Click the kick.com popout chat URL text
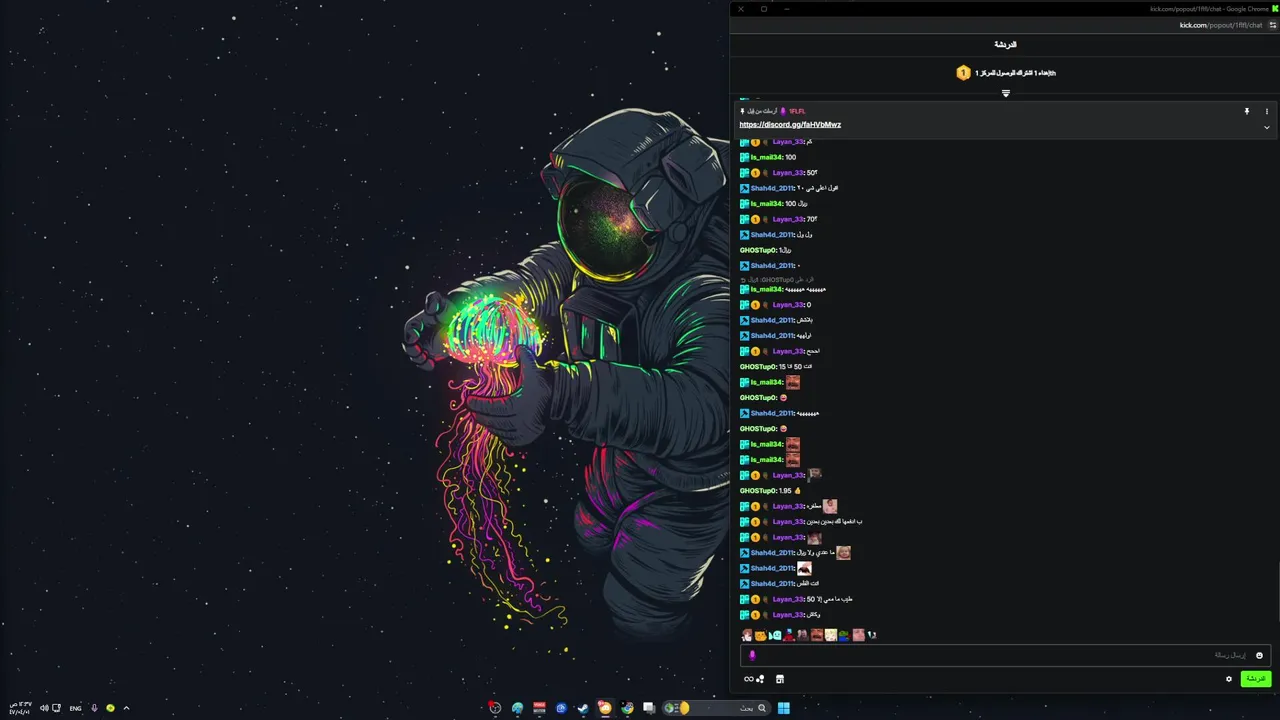 coord(1221,25)
